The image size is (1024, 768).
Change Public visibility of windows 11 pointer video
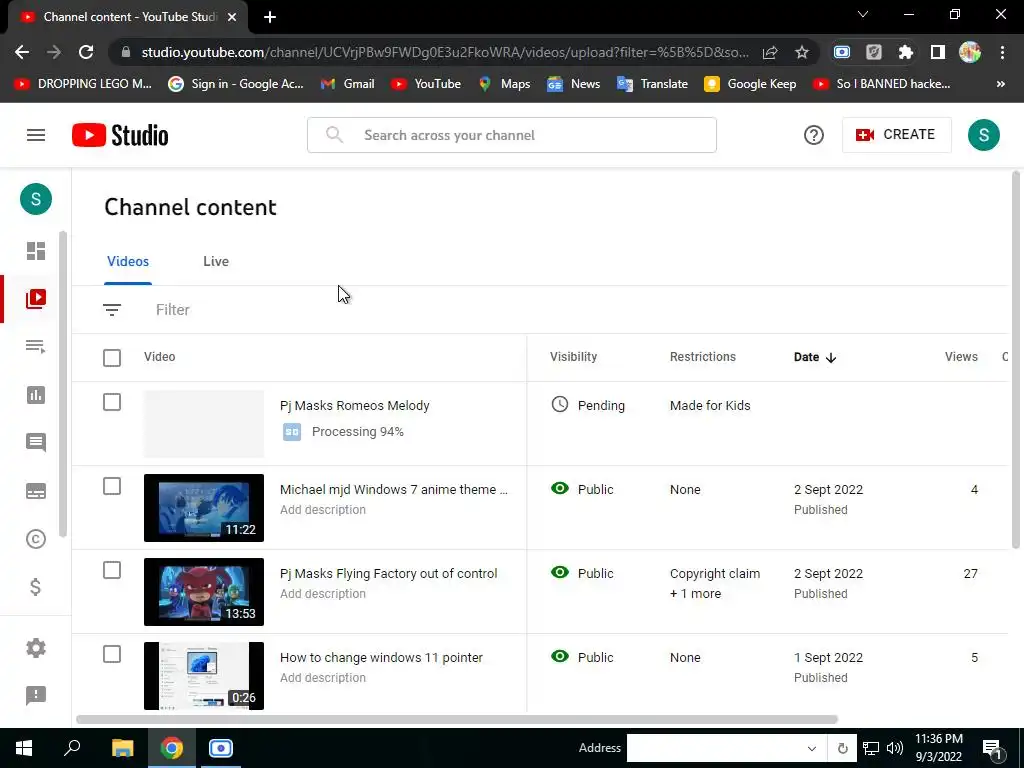582,657
